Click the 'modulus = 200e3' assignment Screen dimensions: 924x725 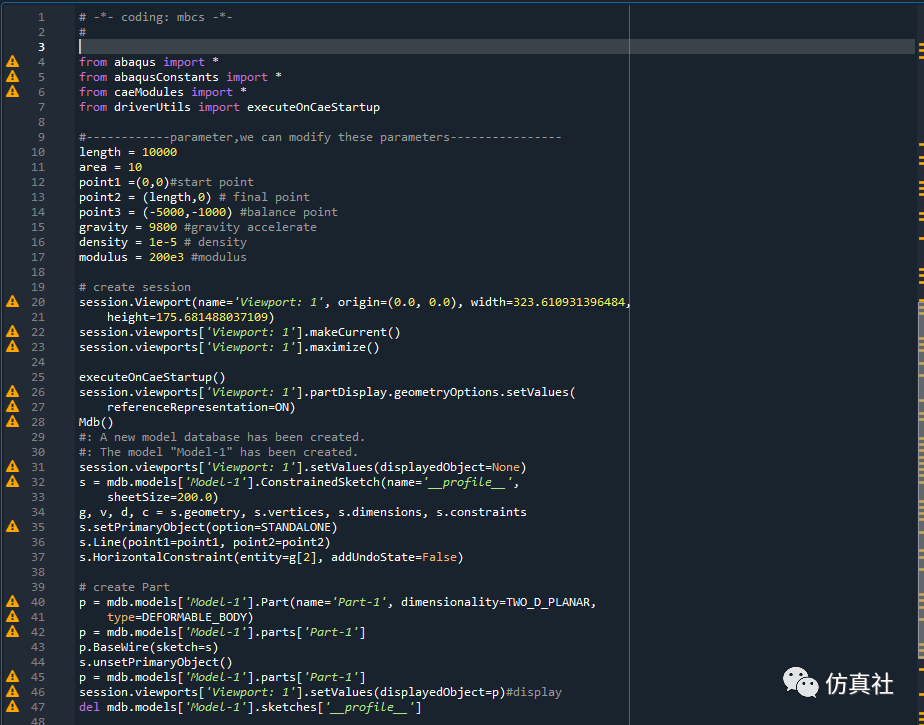pyautogui.click(x=131, y=257)
